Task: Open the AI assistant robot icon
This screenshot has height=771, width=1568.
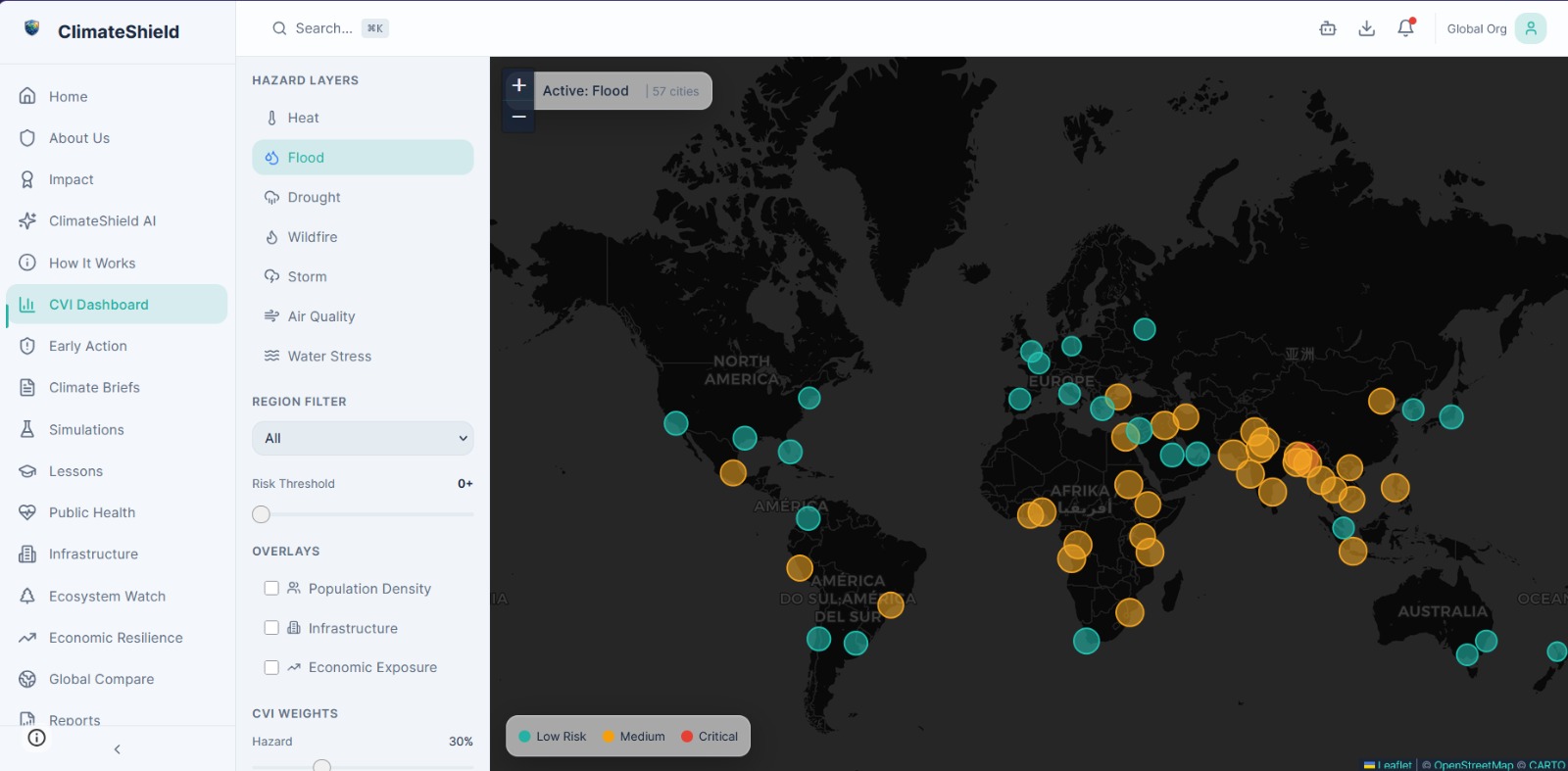Action: pos(1328,28)
